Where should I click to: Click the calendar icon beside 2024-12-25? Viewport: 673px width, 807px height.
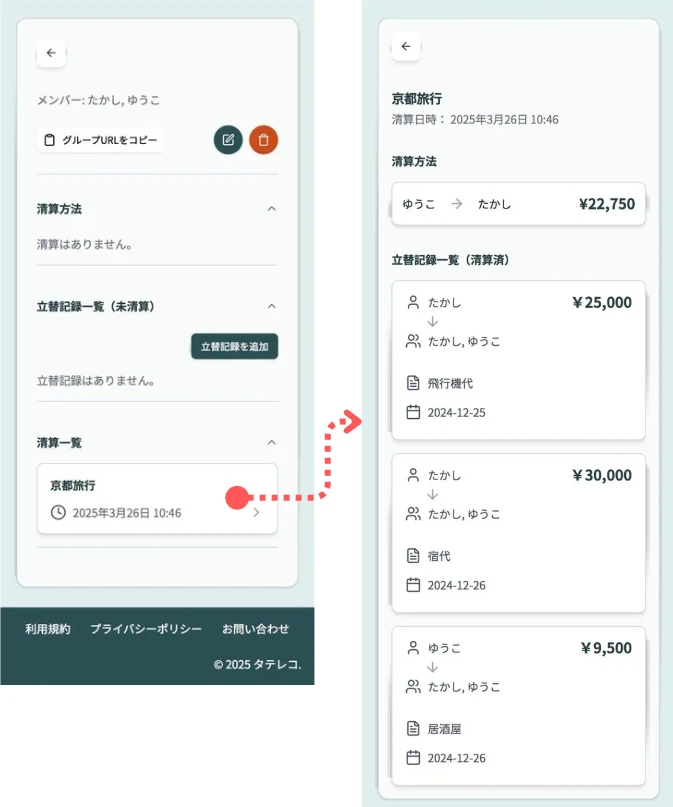414,411
